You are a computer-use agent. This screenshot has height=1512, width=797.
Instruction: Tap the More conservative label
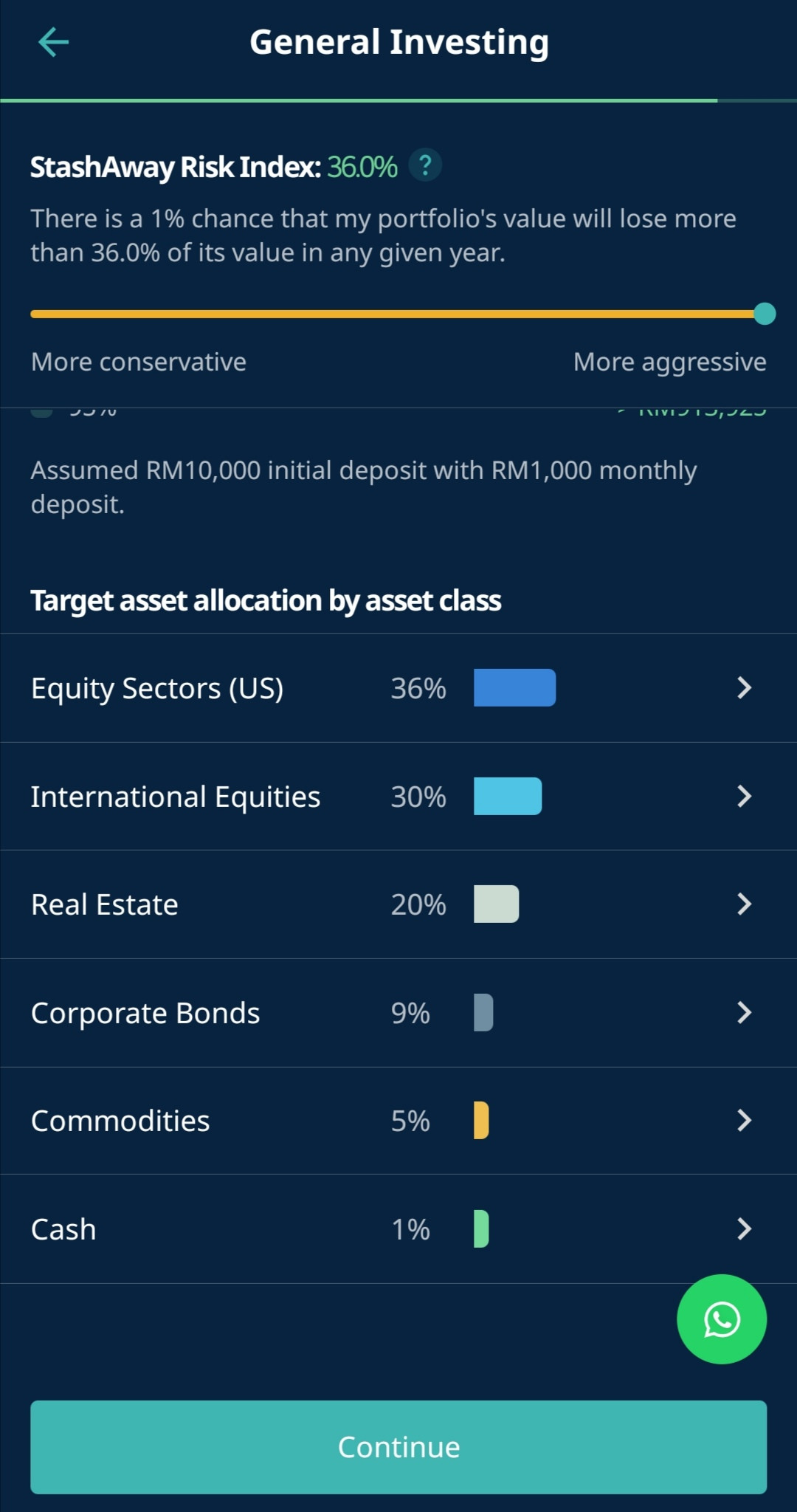click(139, 362)
